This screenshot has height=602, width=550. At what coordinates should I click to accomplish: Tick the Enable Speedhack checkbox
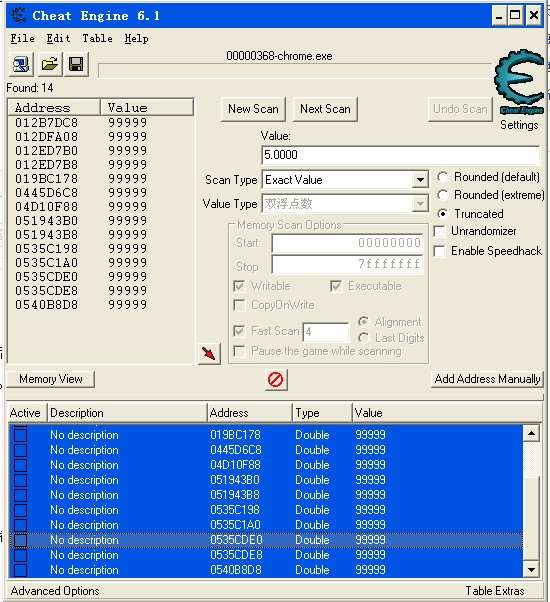point(439,251)
